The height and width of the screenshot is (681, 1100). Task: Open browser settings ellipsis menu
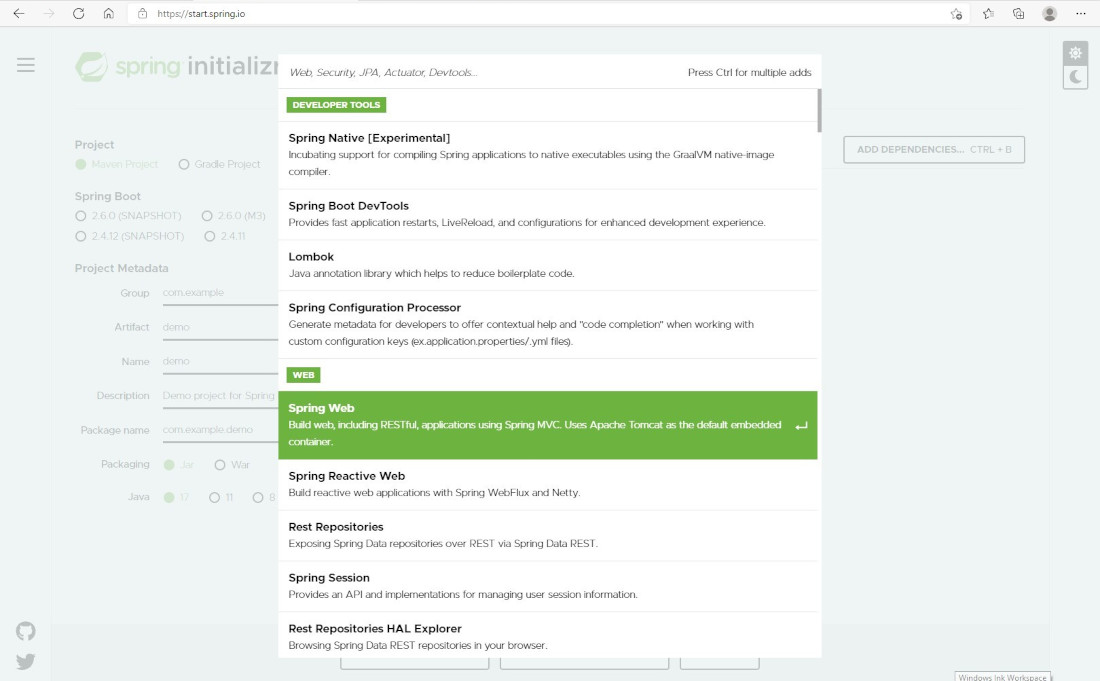tap(1080, 14)
